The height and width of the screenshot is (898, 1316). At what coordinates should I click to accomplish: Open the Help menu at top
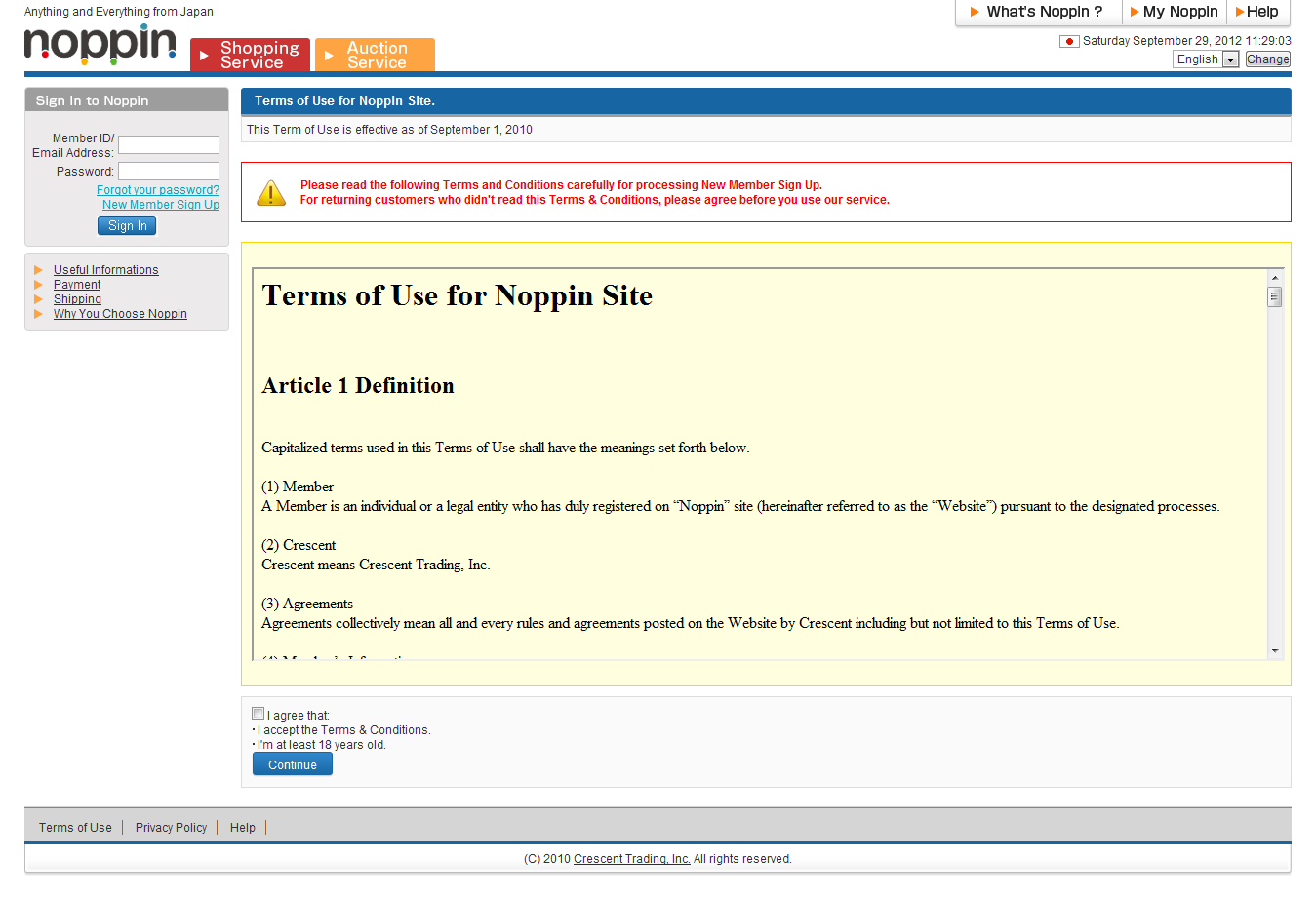coord(1257,12)
